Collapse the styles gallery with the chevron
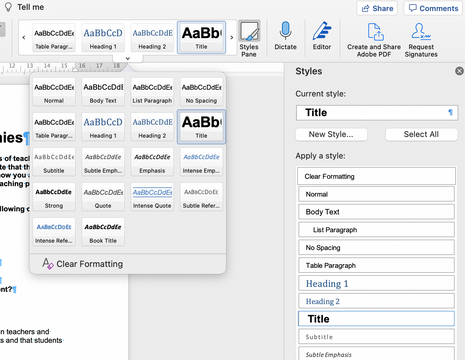465x360 pixels. coord(128,58)
